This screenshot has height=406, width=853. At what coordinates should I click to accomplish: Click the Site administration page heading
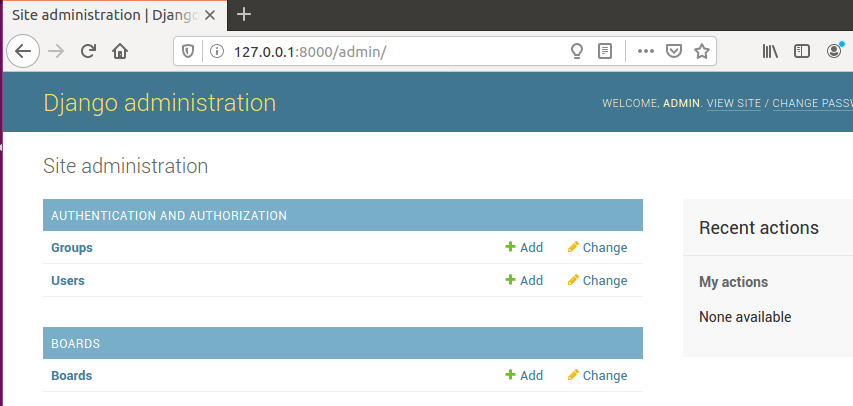(126, 166)
